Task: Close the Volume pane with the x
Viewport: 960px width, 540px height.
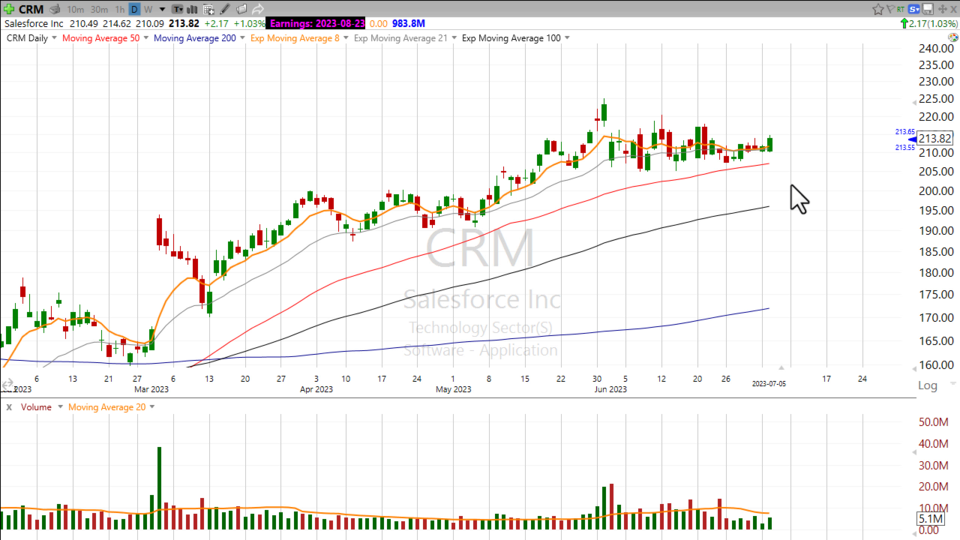Action: (x=9, y=407)
